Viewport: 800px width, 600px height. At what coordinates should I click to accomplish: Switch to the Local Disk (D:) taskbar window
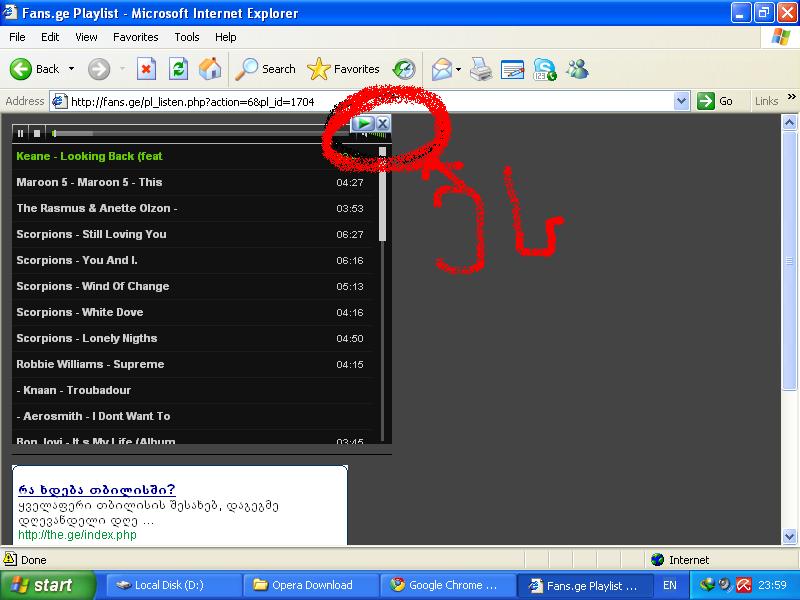coord(173,585)
